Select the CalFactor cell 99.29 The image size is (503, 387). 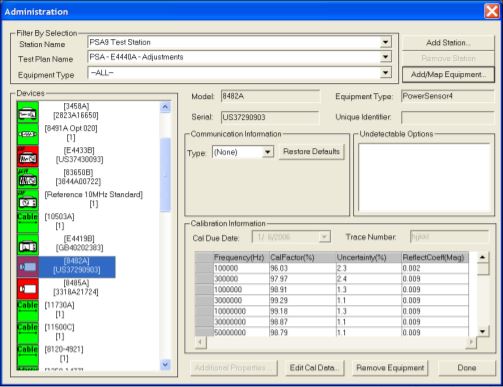pos(302,300)
